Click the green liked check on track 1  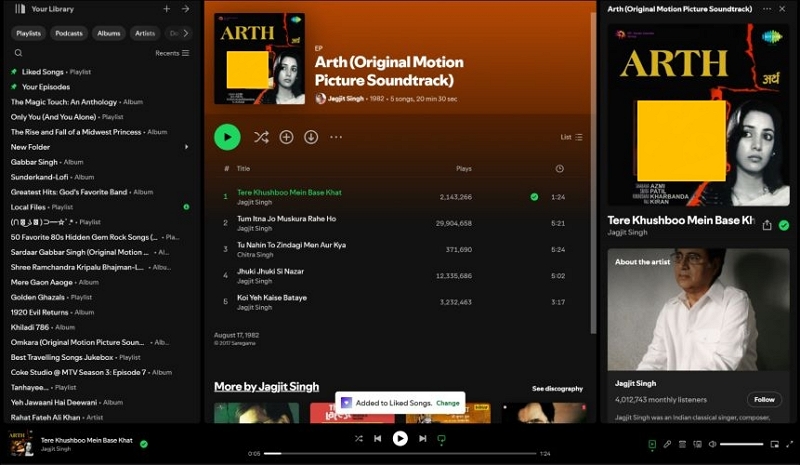pos(534,197)
